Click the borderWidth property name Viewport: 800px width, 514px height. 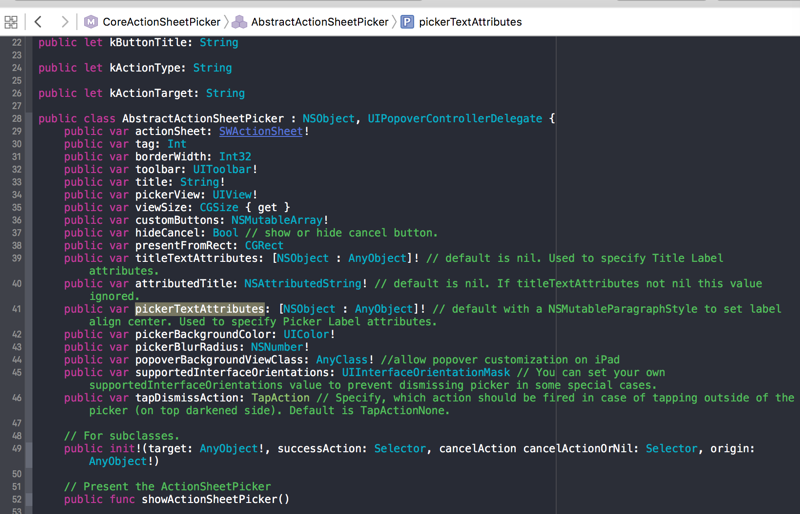tap(170, 157)
